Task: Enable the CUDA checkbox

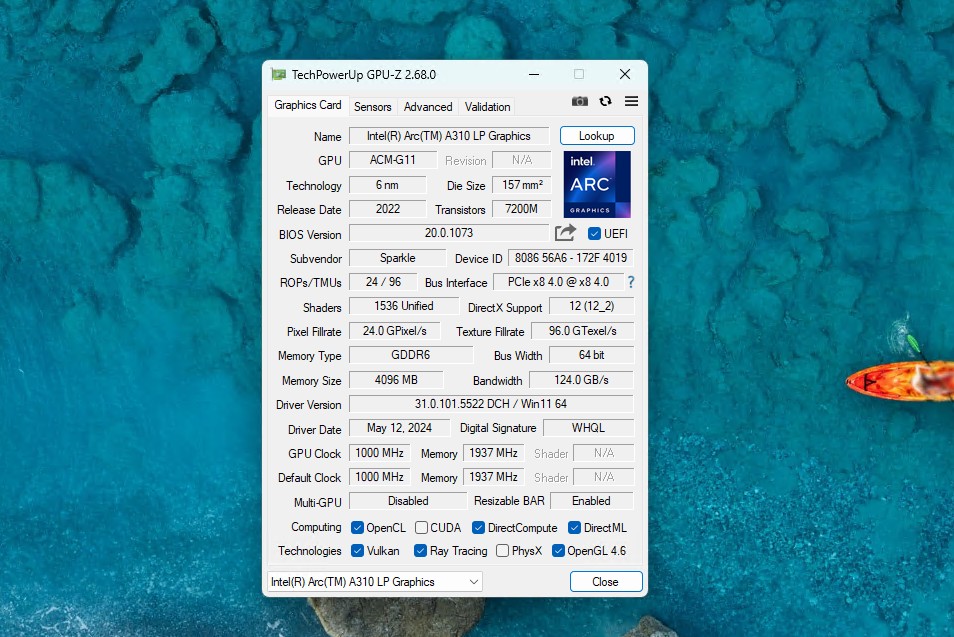Action: (422, 528)
